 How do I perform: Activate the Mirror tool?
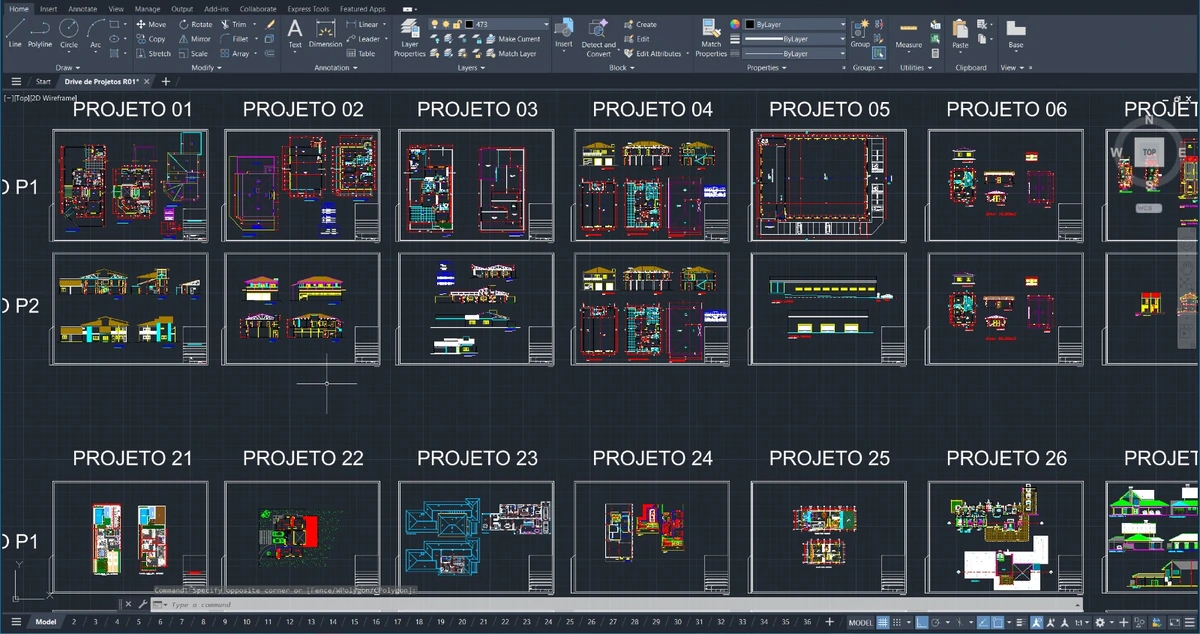tap(194, 39)
